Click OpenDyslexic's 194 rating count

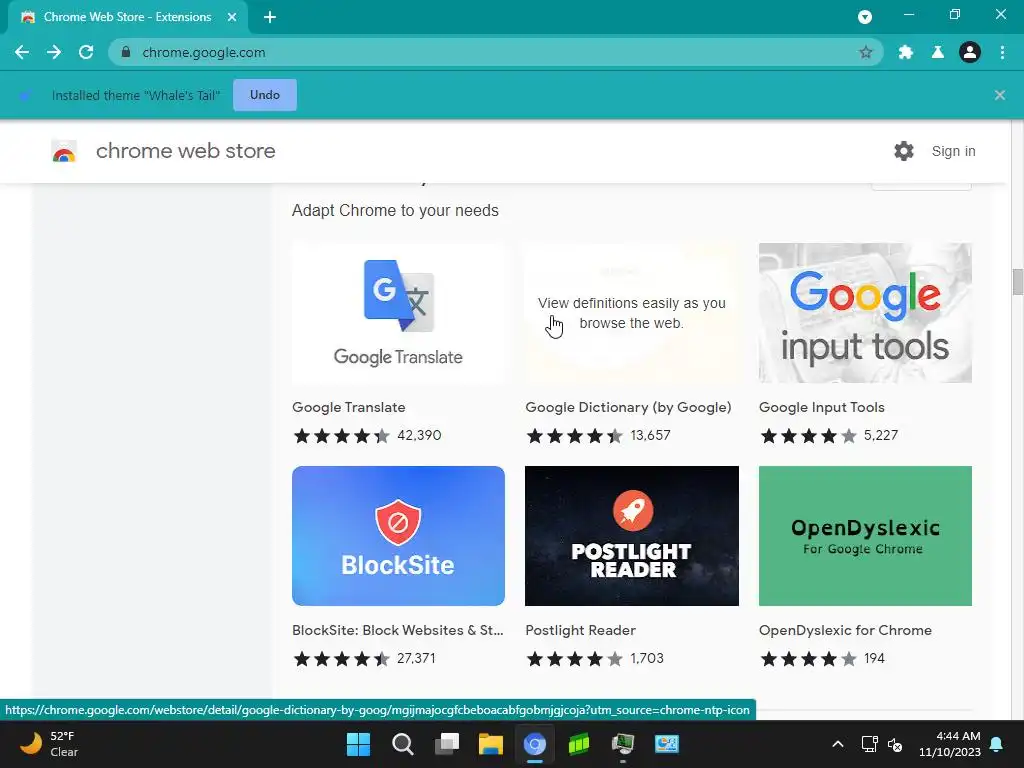click(x=874, y=658)
